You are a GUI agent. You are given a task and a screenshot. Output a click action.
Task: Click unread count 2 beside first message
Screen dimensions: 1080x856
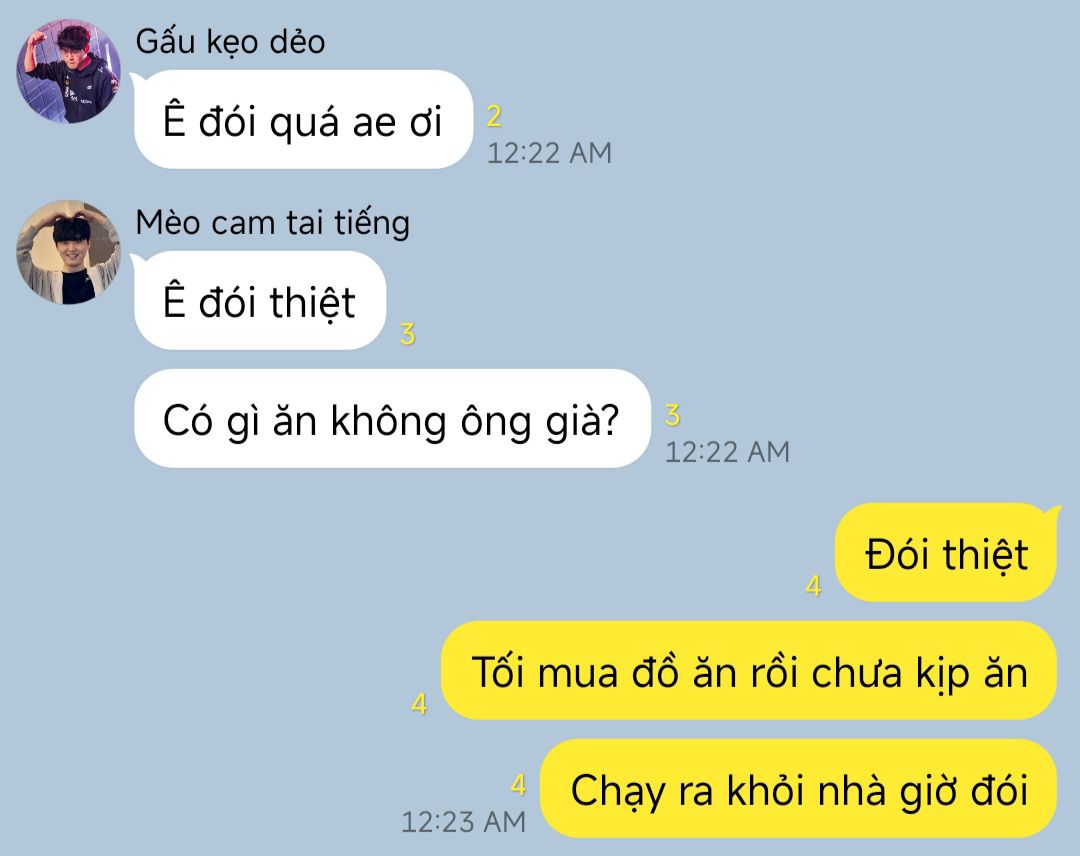click(x=494, y=116)
